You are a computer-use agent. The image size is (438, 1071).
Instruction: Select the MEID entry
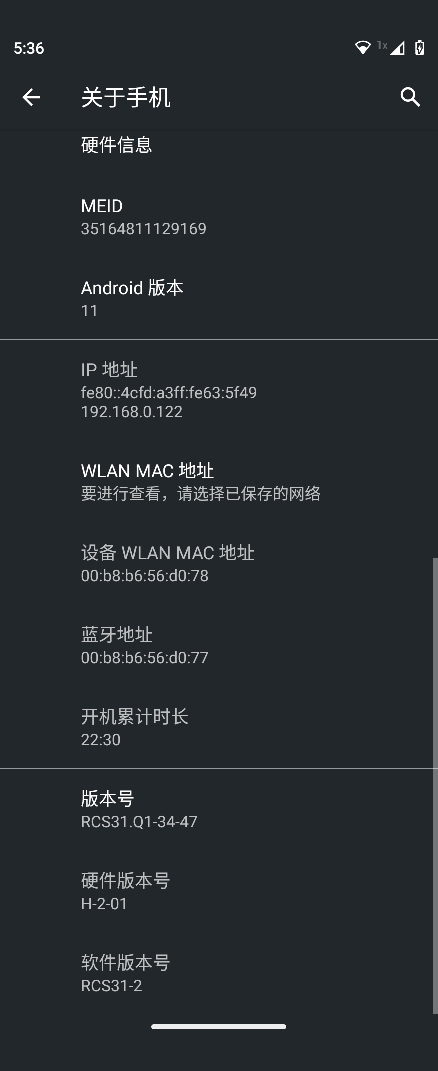coord(219,217)
